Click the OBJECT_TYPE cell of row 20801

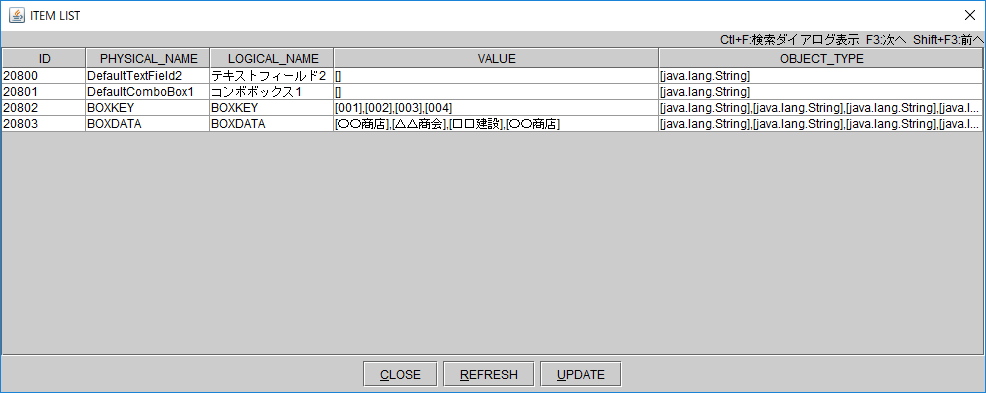(x=821, y=92)
